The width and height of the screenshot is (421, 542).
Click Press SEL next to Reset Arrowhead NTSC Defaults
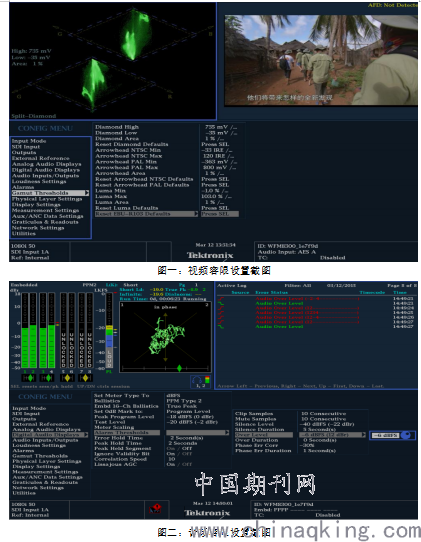[215, 179]
